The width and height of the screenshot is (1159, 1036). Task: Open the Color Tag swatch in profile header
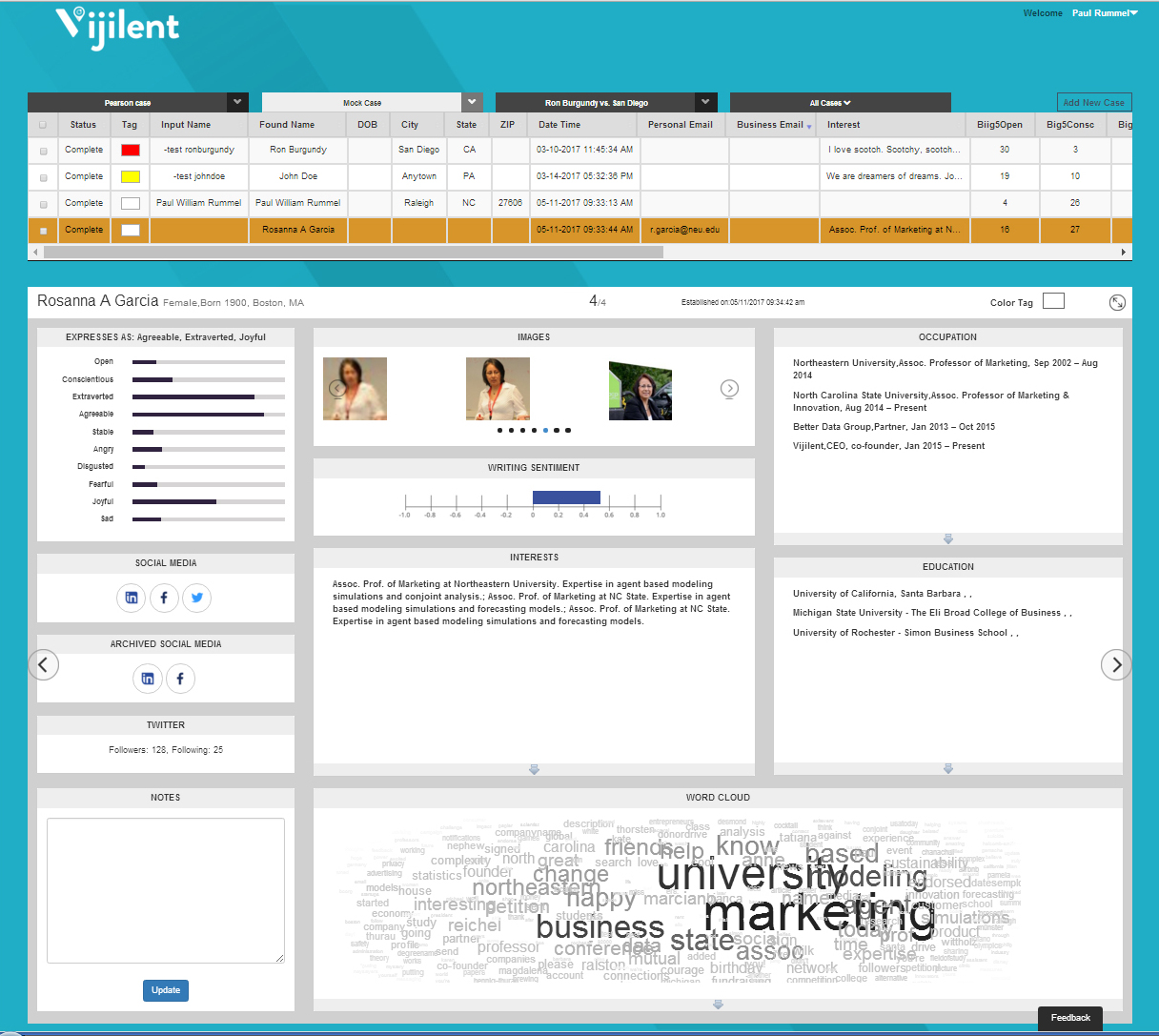[x=1053, y=301]
